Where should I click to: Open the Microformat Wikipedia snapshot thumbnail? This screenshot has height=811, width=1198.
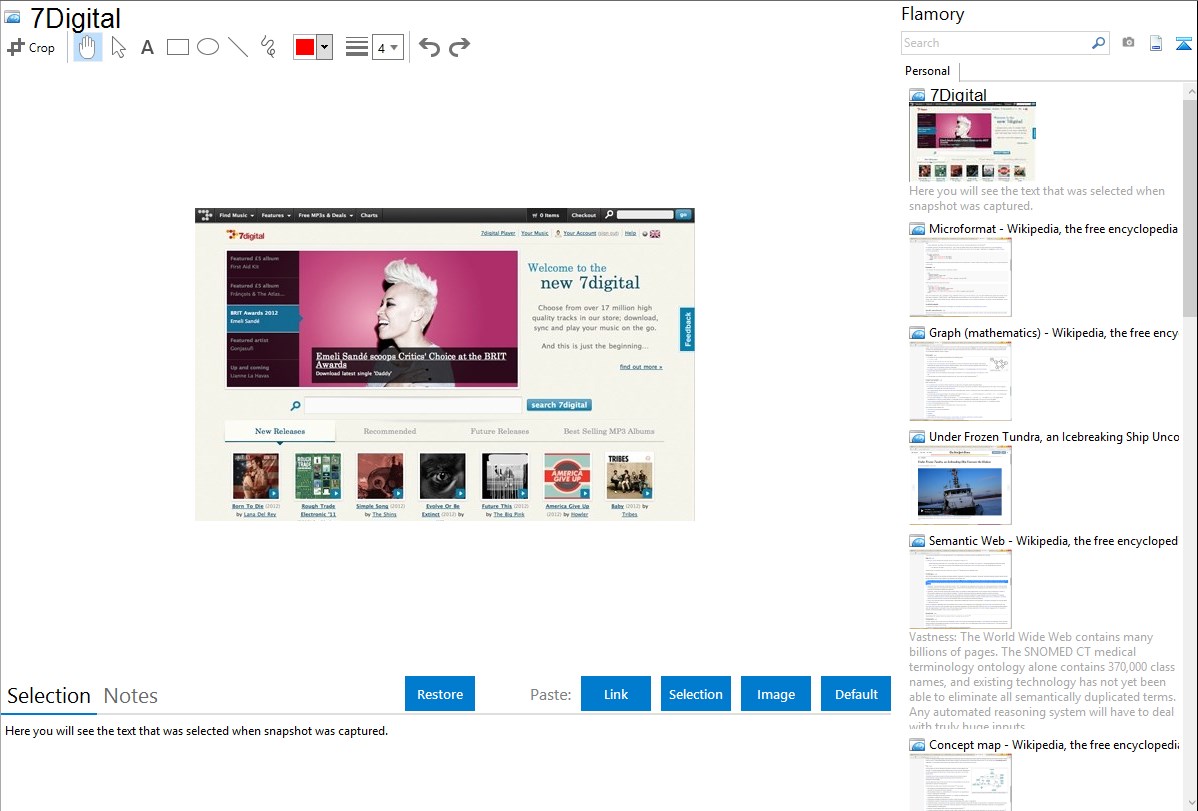tap(960, 277)
